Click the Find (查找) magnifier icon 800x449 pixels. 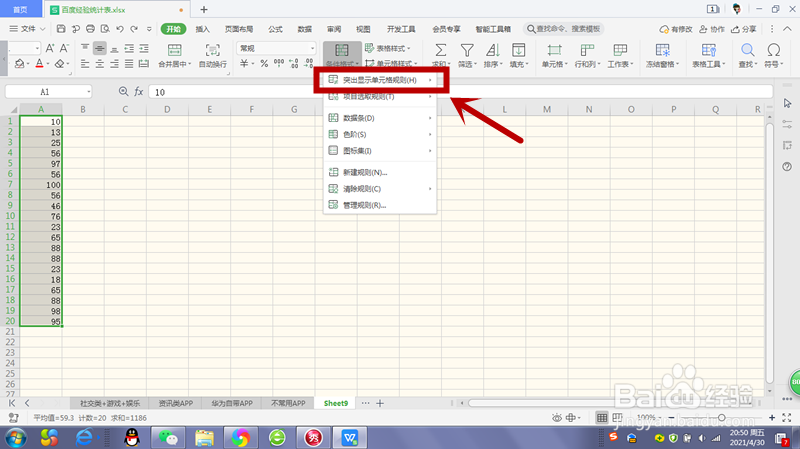747,50
